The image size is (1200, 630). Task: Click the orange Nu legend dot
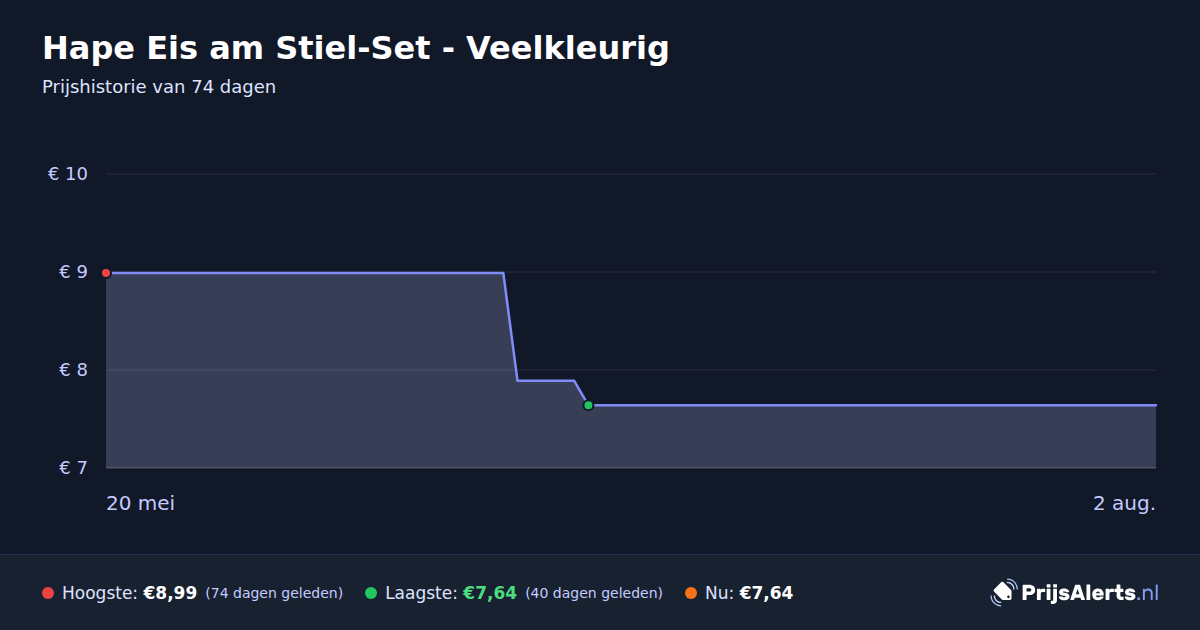click(x=691, y=593)
